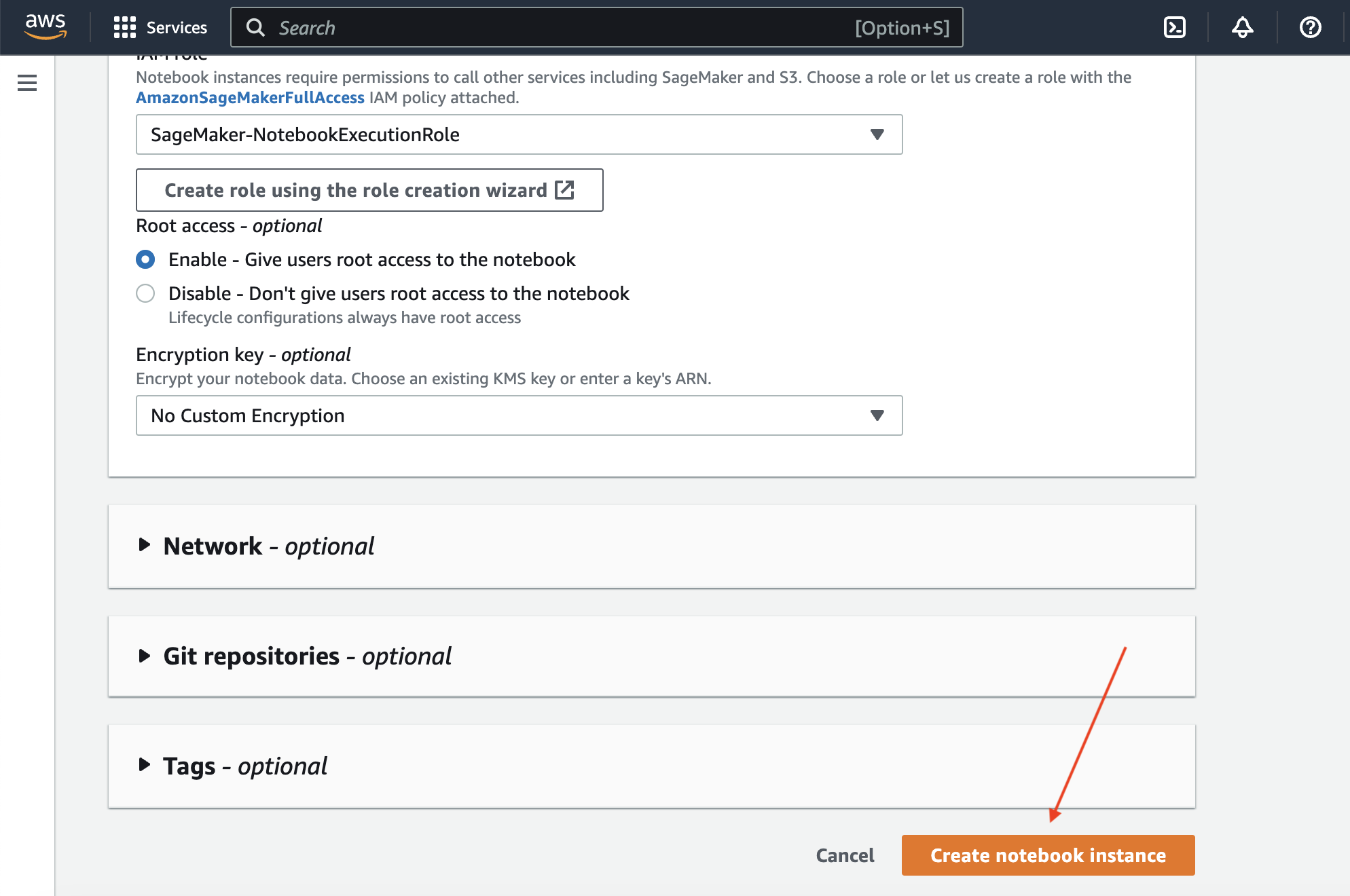Open the Services menu label
Viewport: 1350px width, 896px height.
coord(177,28)
